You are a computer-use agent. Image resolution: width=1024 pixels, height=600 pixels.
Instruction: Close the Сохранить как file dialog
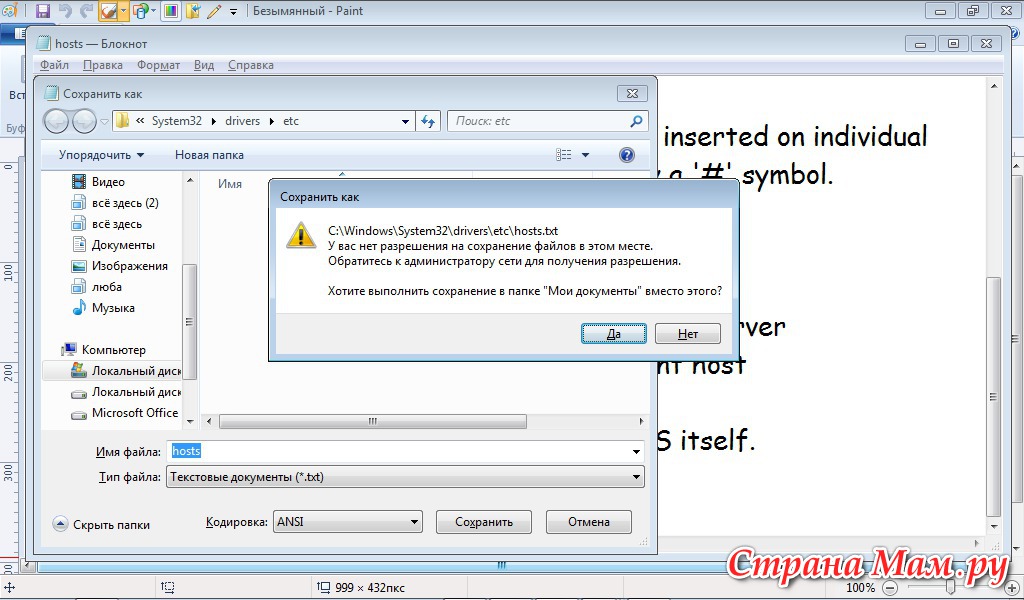click(x=632, y=93)
